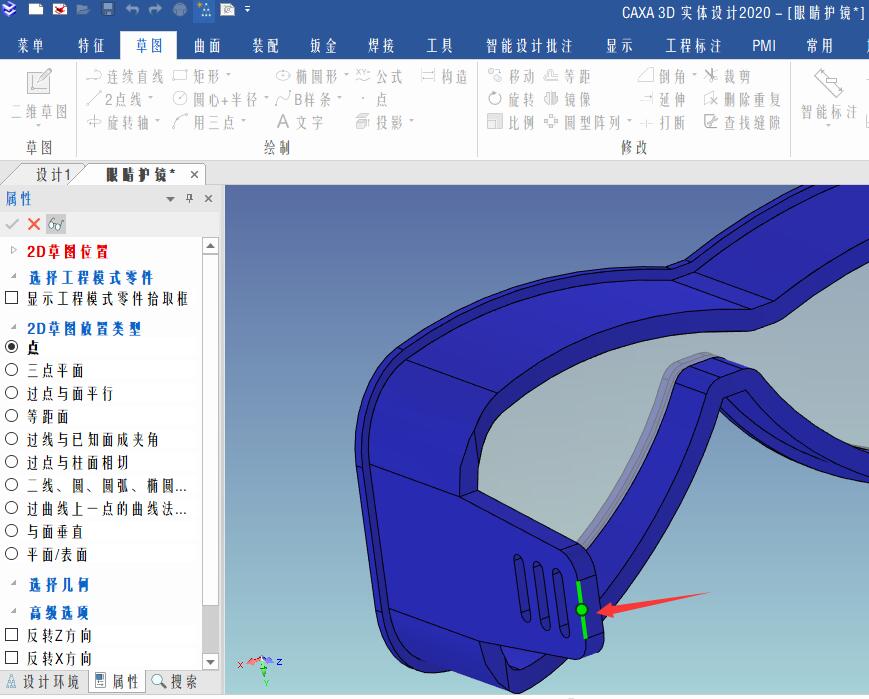Click the properties panel scrollbar down arrow
Viewport: 869px width, 699px height.
pos(209,661)
